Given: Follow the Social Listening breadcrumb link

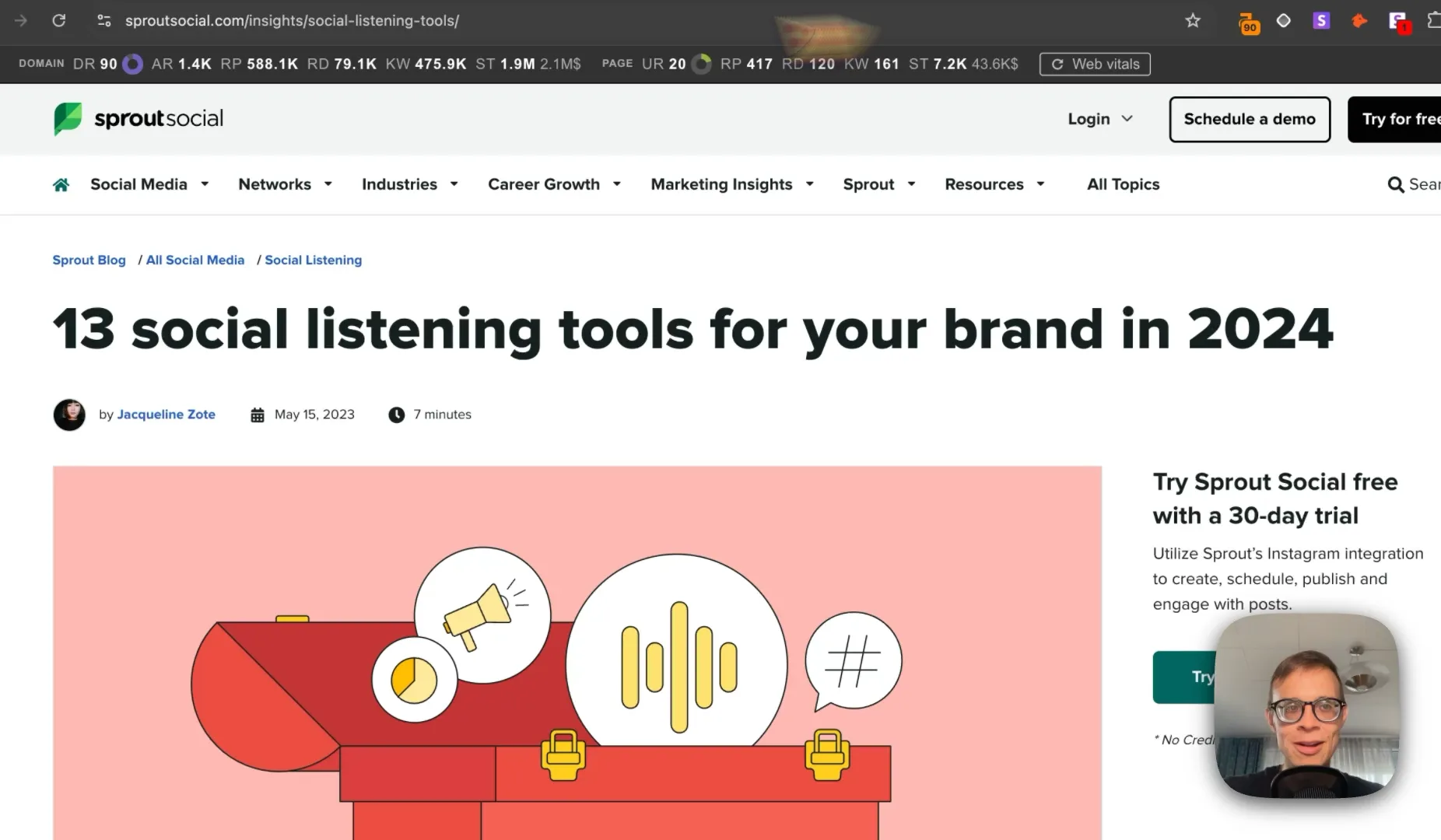Looking at the screenshot, I should (313, 260).
